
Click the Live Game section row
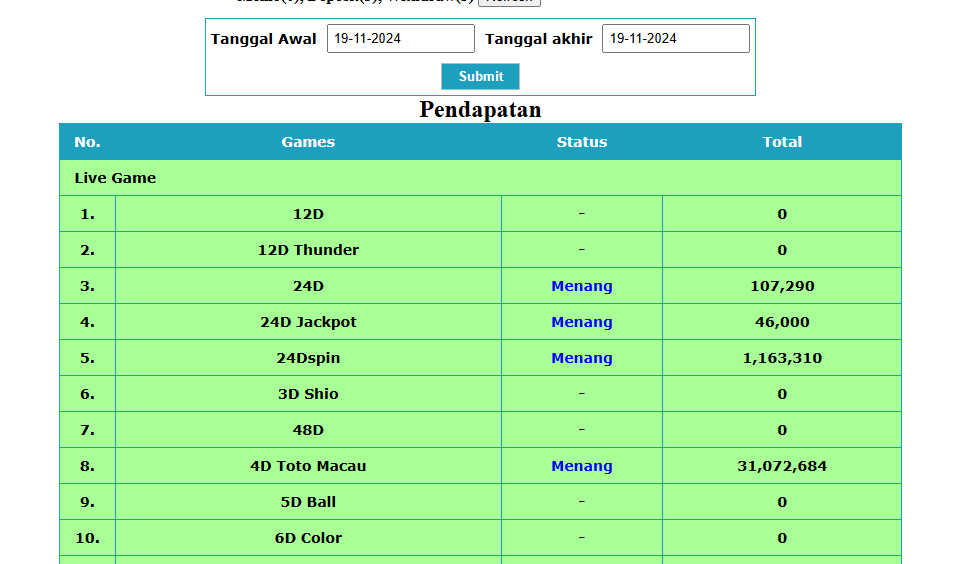480,178
